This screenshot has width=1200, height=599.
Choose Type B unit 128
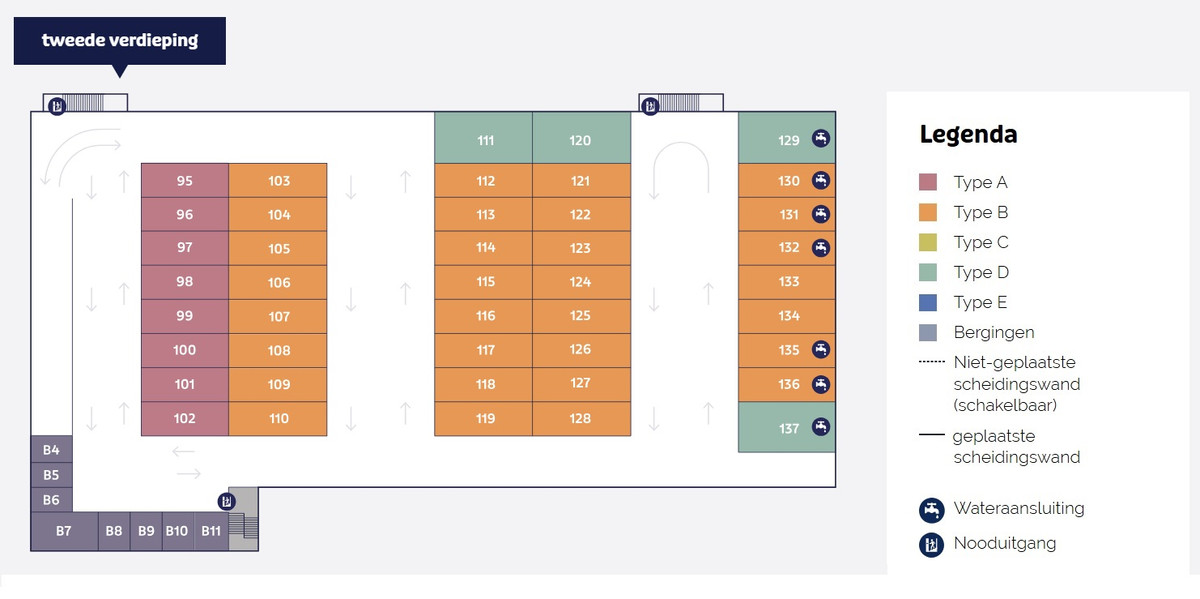point(580,418)
